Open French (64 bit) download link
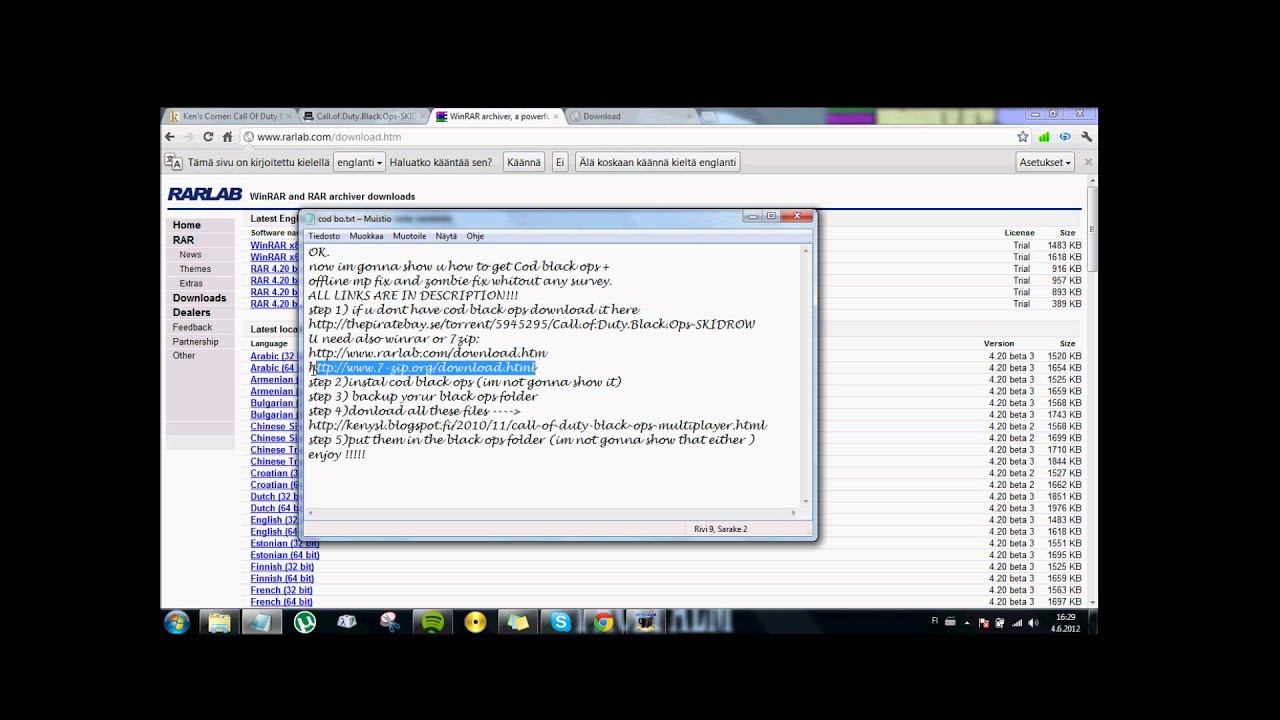1280x720 pixels. coord(281,602)
